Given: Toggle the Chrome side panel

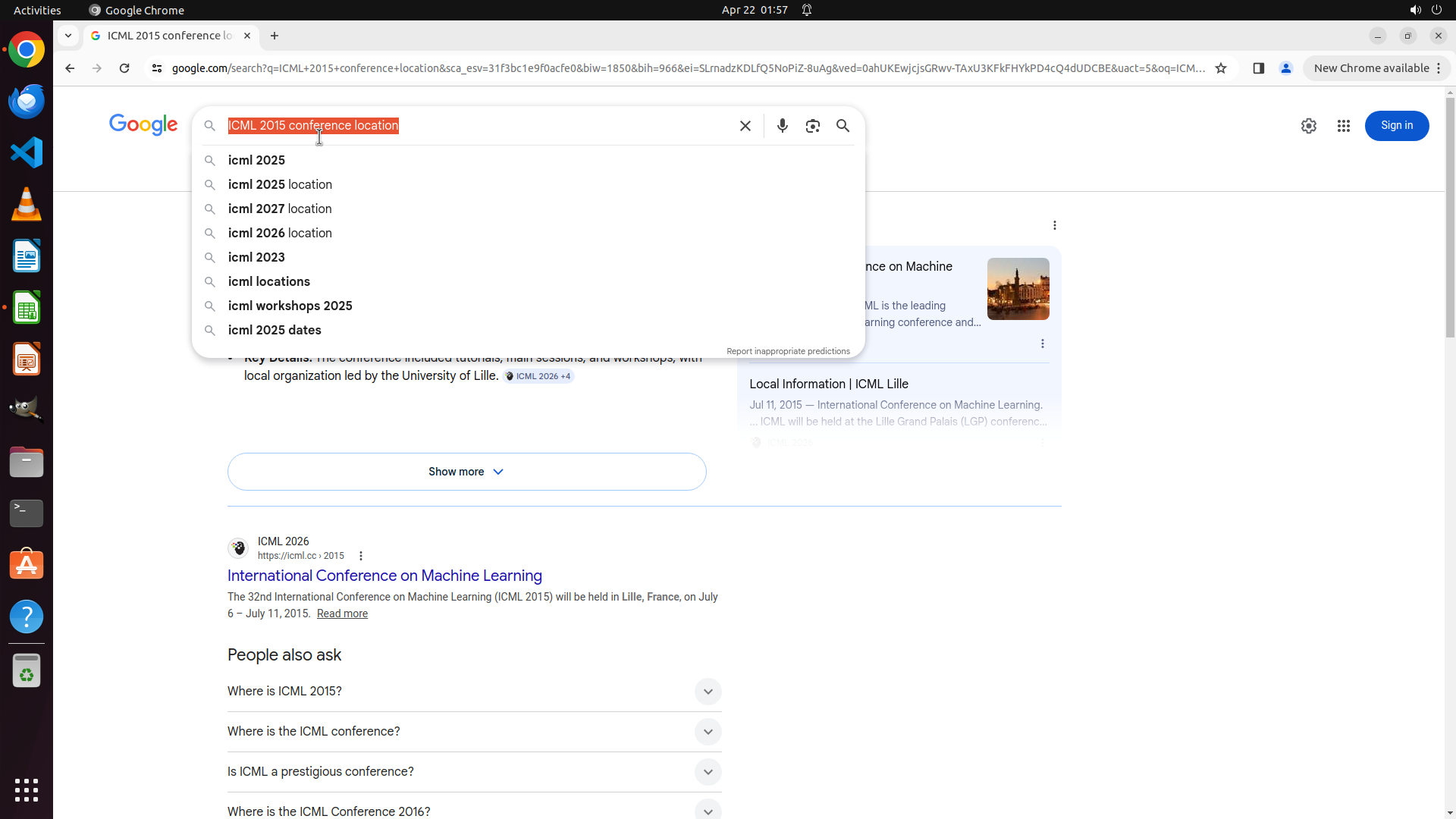Looking at the screenshot, I should click(x=1258, y=68).
